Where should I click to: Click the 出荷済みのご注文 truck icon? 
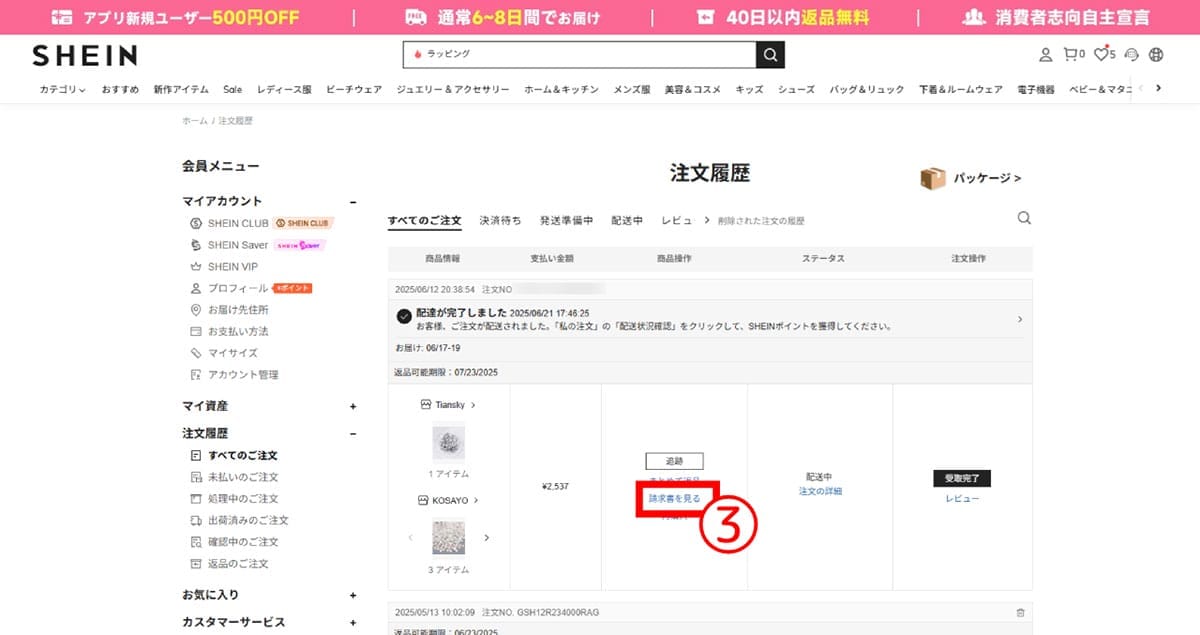coord(198,520)
